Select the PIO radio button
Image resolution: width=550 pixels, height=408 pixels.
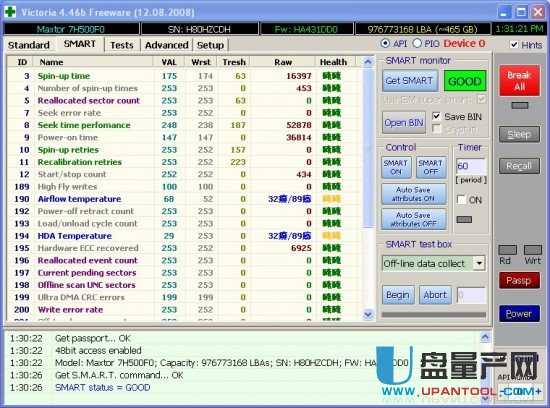click(417, 43)
